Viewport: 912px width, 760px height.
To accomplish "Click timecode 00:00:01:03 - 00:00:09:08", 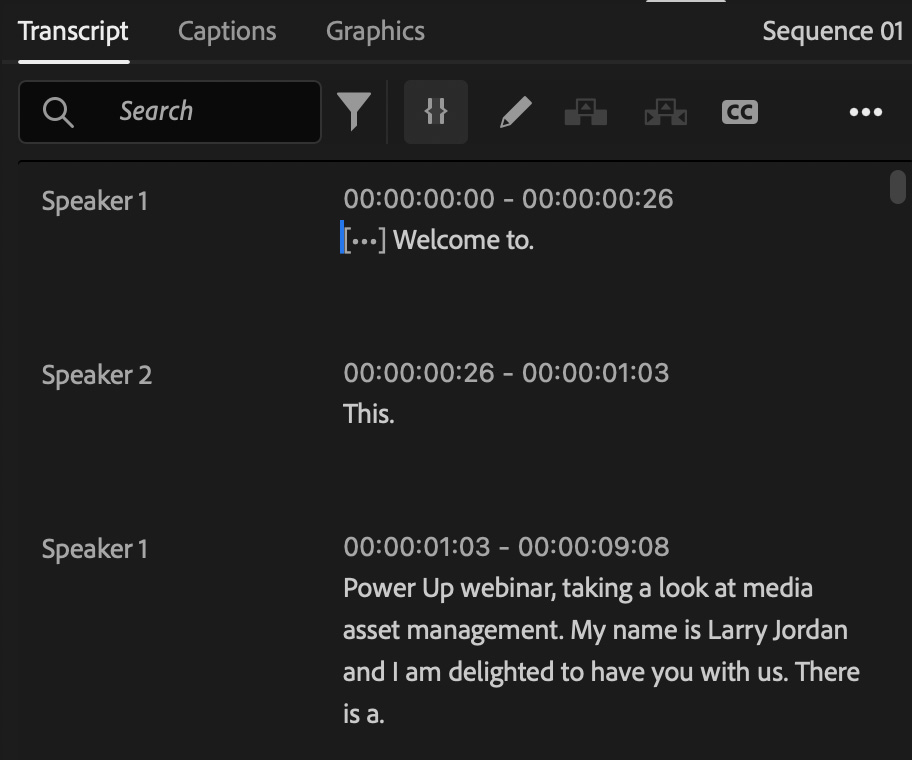I will coord(506,547).
